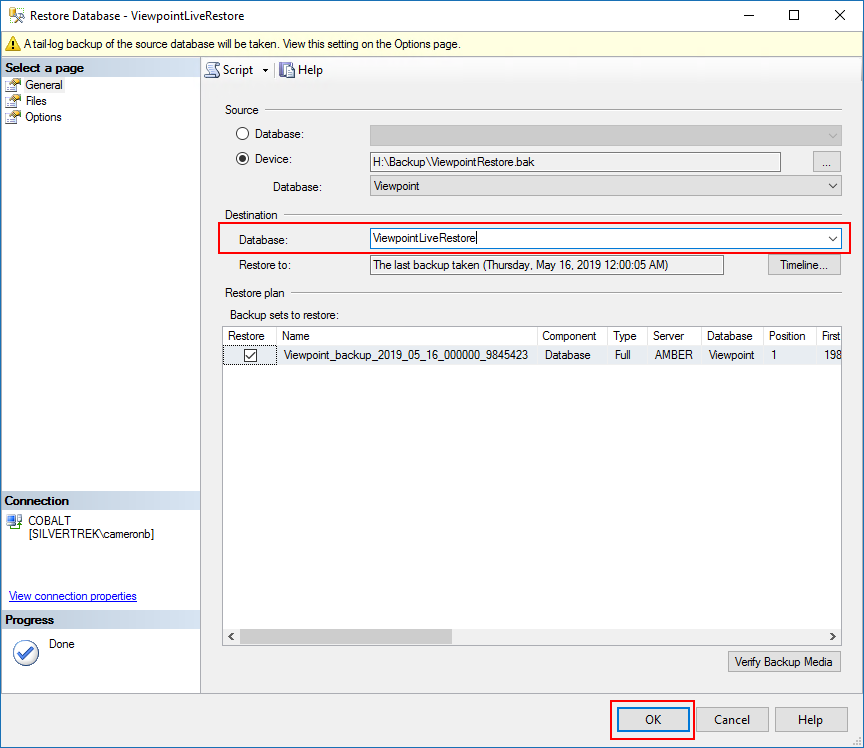Click the Restore to field
Image resolution: width=864 pixels, height=748 pixels.
click(547, 265)
